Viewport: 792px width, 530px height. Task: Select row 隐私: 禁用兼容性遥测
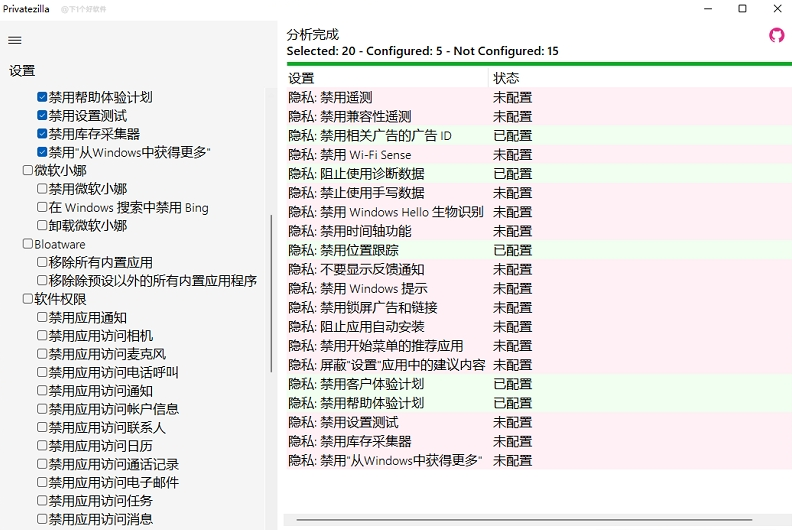[x=539, y=116]
